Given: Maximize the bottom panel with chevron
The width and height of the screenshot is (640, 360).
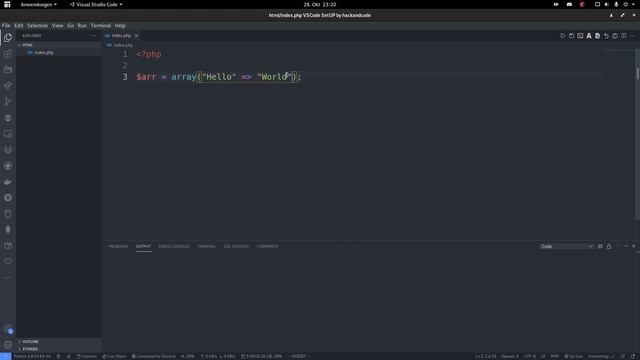Looking at the screenshot, I should pyautogui.click(x=626, y=247).
